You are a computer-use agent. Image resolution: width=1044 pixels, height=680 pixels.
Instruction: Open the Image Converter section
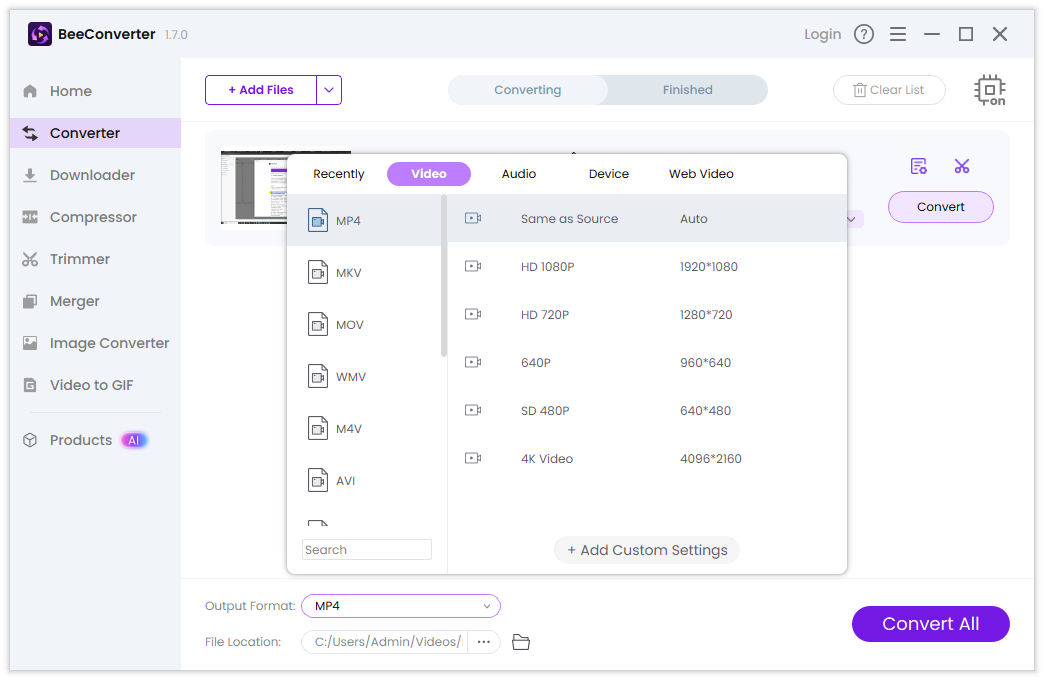[x=109, y=343]
